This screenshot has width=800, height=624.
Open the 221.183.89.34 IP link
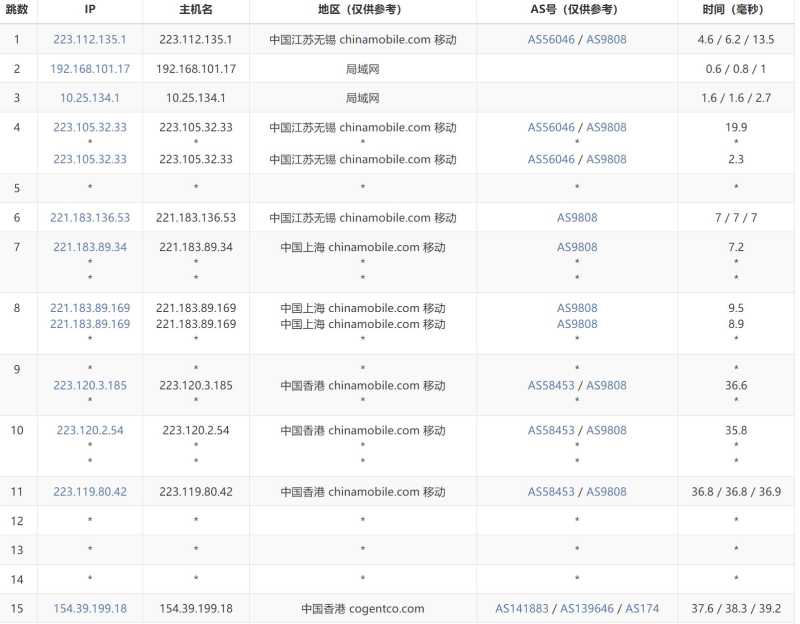point(90,247)
